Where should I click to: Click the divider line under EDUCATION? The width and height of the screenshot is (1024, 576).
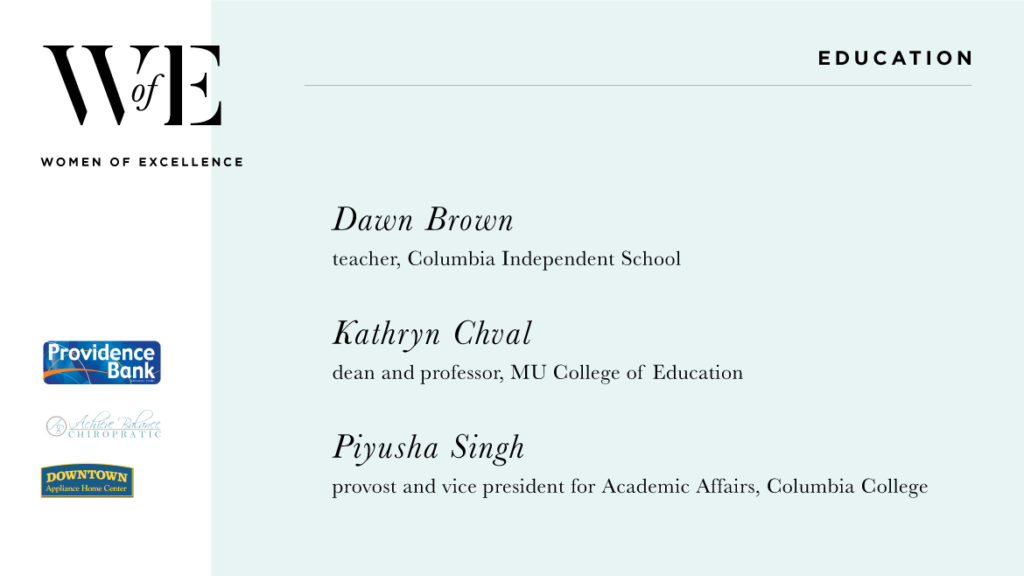click(x=637, y=86)
